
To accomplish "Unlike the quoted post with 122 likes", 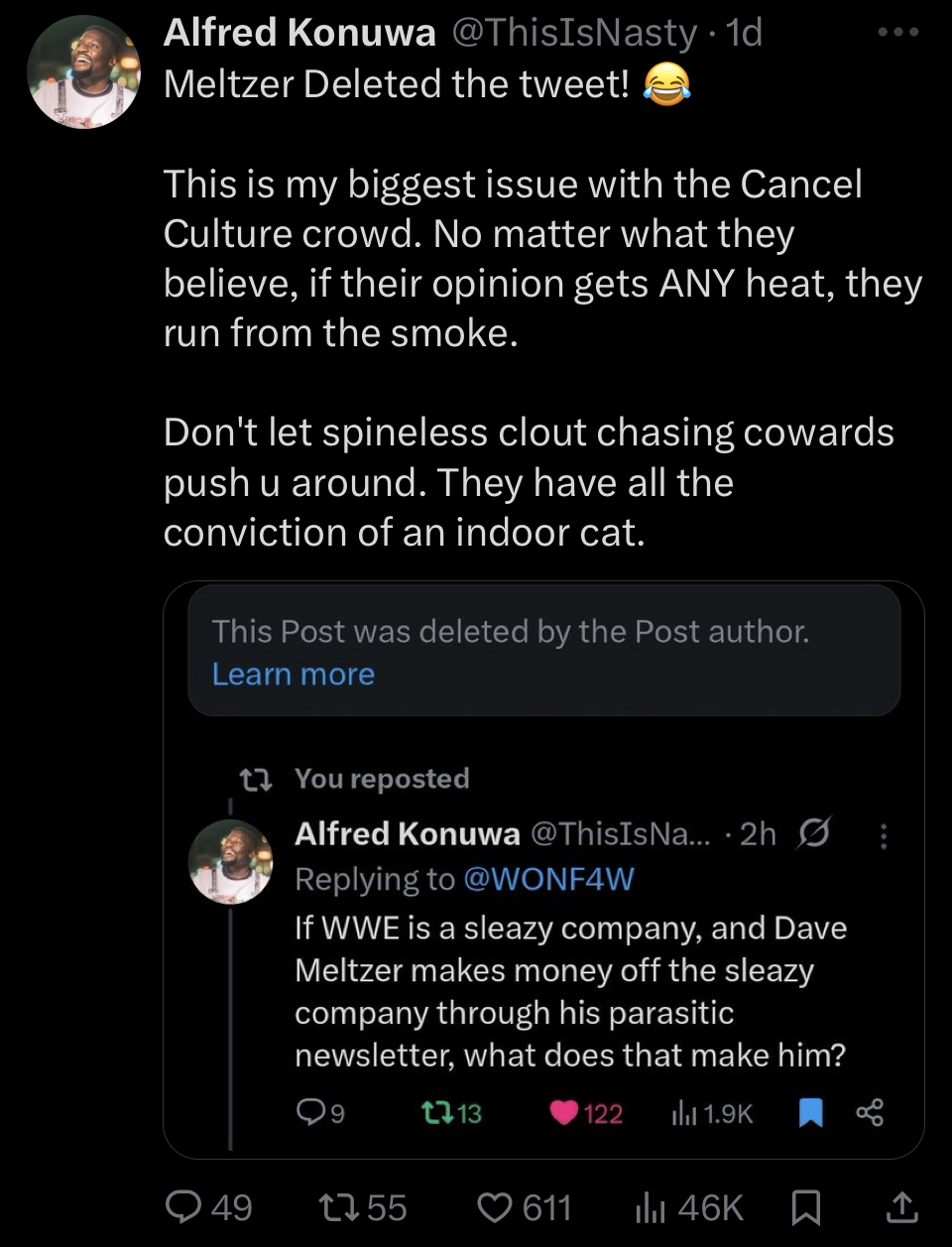I will pos(564,1113).
